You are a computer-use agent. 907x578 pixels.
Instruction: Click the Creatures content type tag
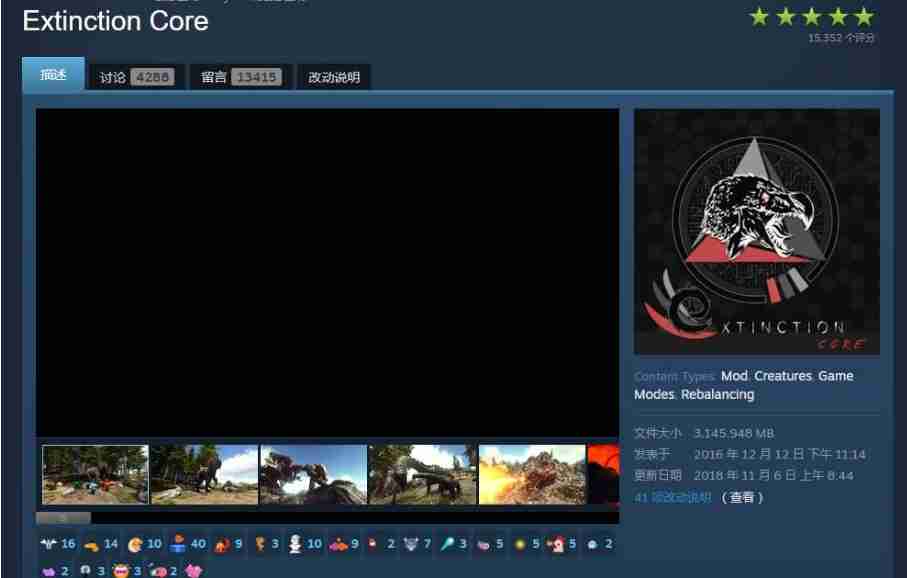click(783, 375)
